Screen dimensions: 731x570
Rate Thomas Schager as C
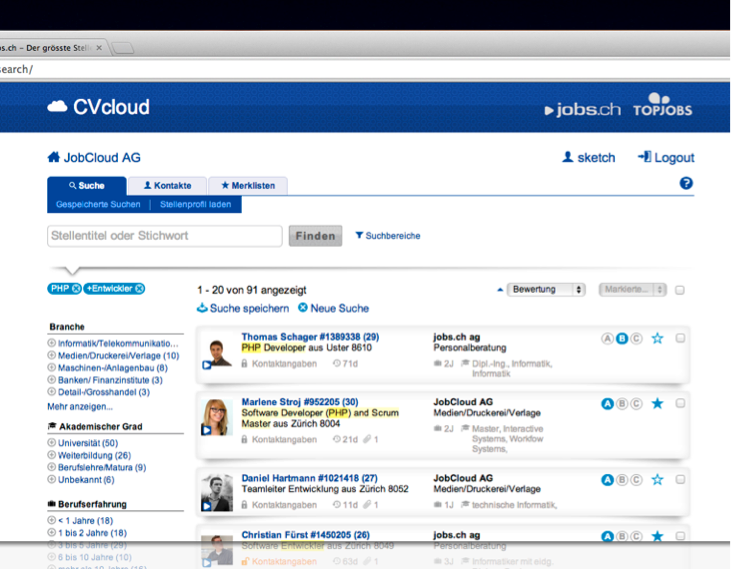coord(636,338)
